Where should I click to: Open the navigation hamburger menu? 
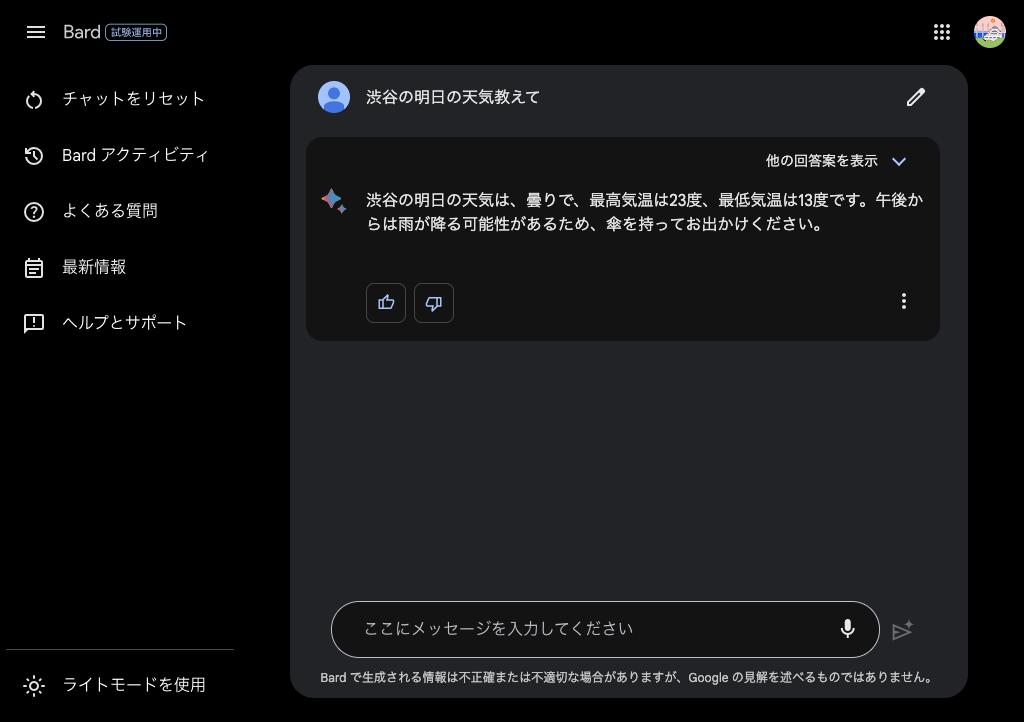pos(36,32)
